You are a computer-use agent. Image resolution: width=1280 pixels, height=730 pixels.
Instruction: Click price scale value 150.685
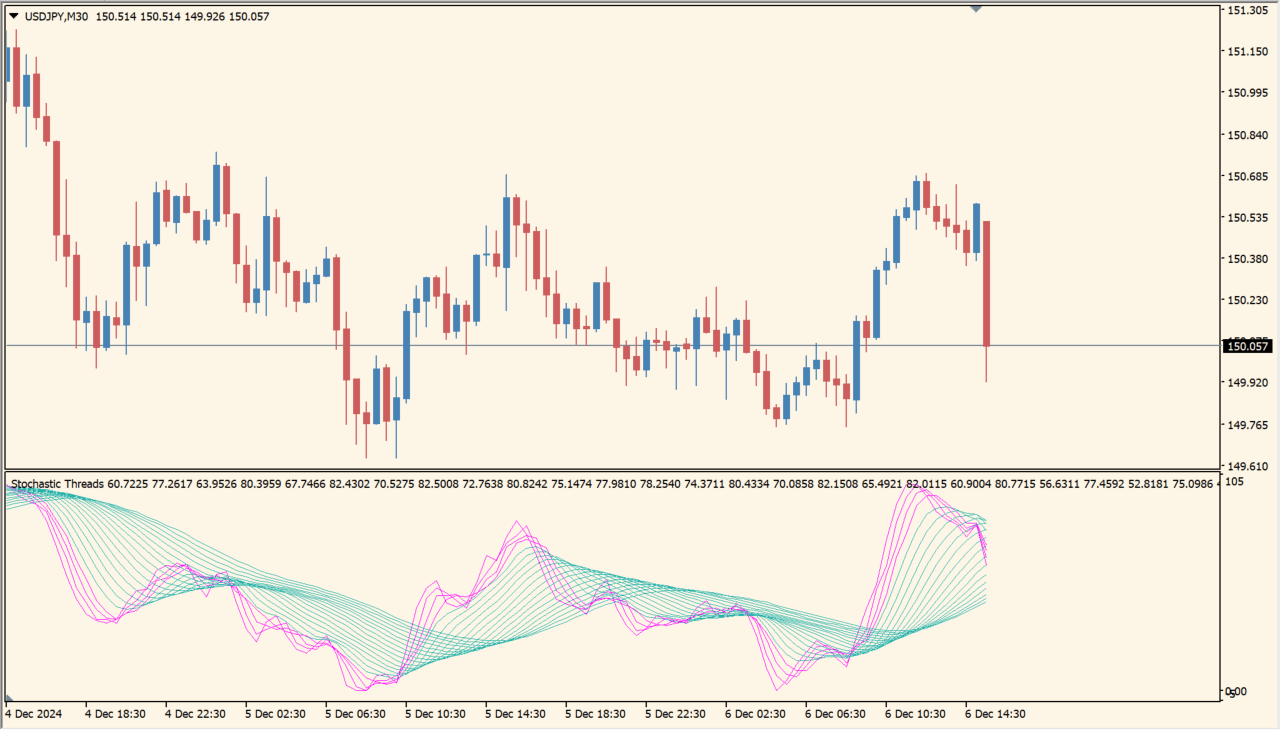point(1246,176)
